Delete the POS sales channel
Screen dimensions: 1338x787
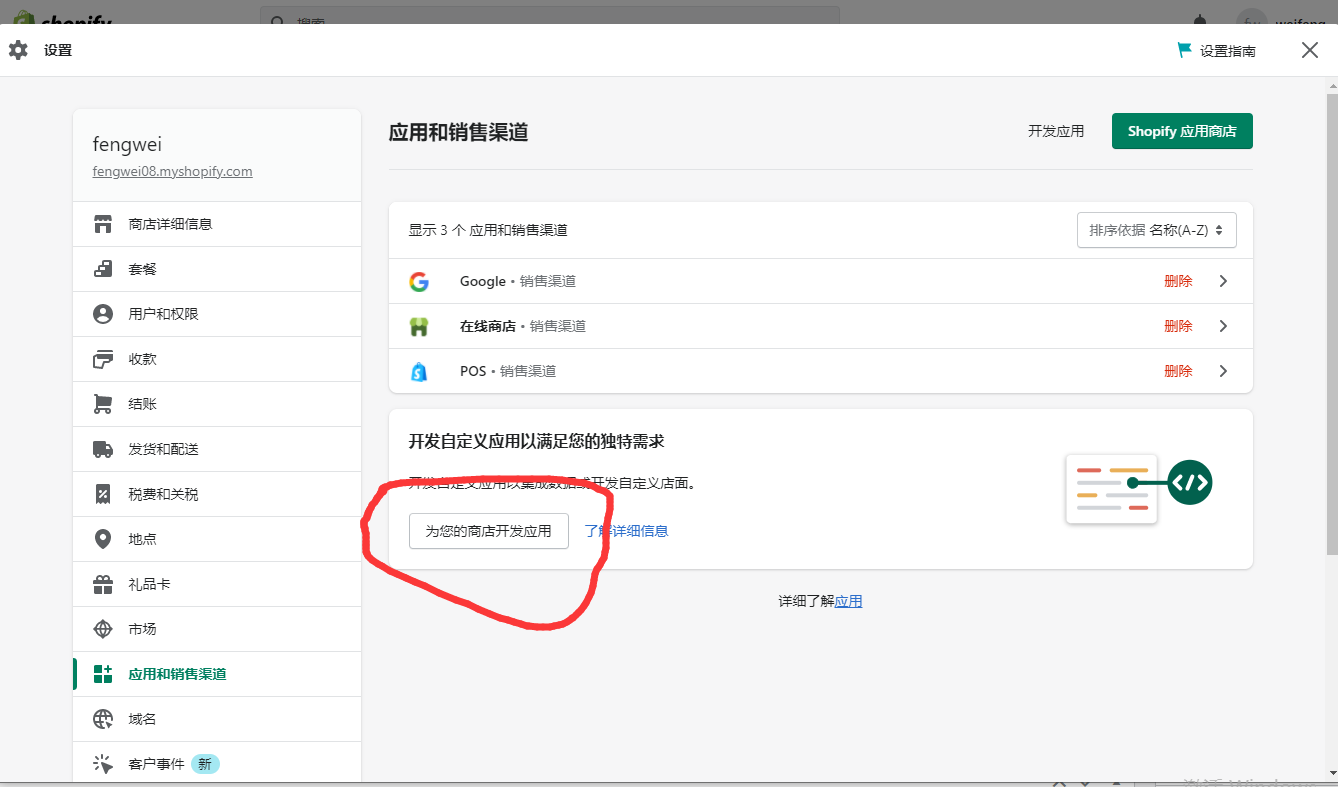(x=1178, y=372)
